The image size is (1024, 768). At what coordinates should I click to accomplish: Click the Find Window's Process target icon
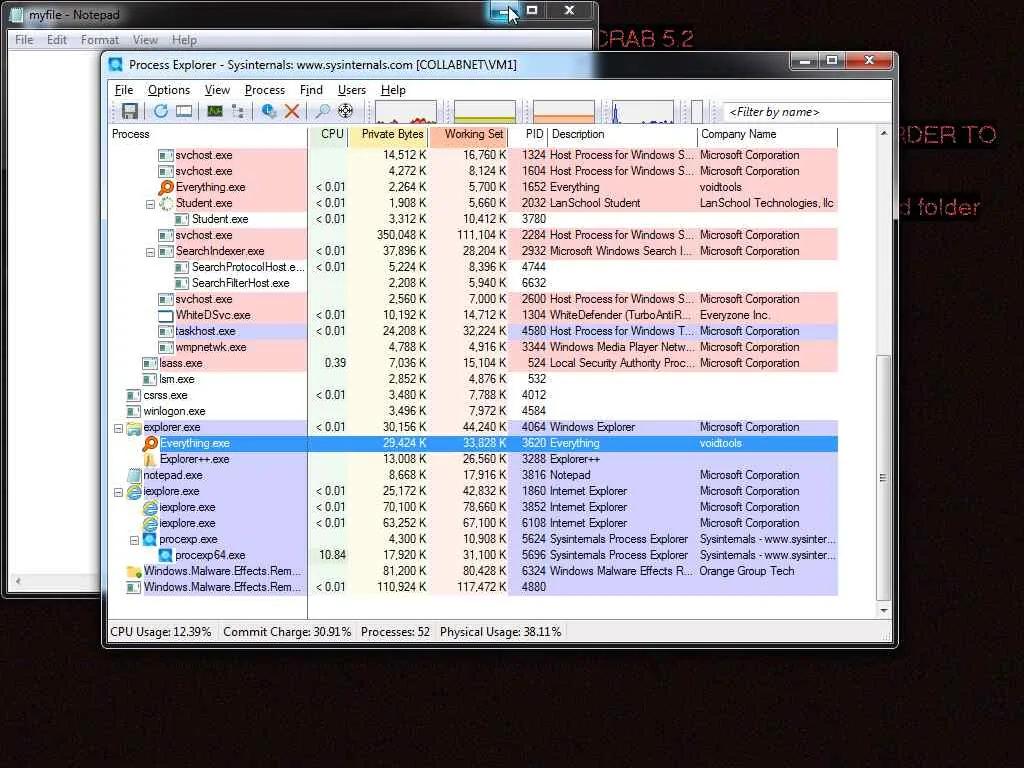coord(345,111)
